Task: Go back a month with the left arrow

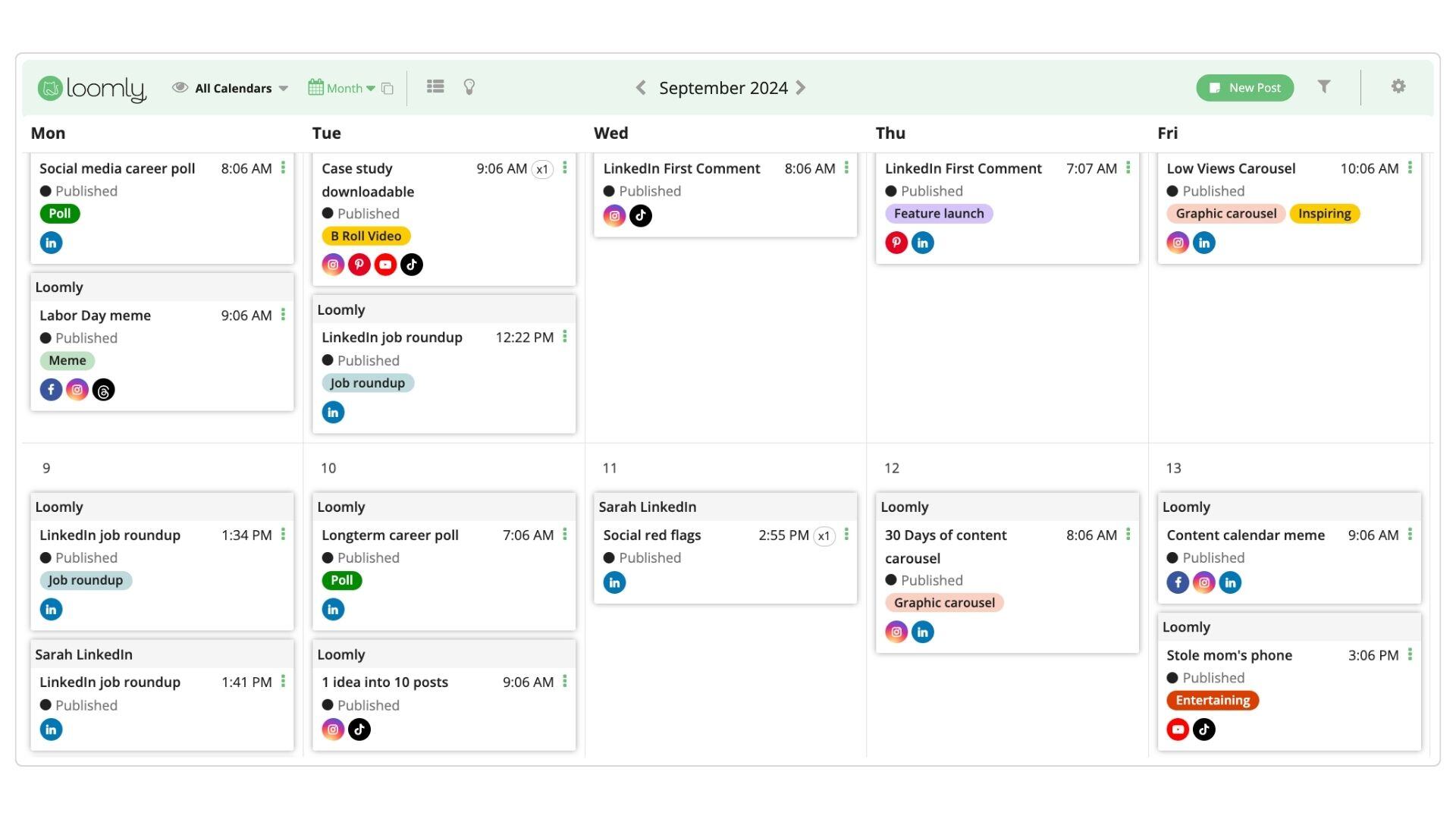Action: tap(640, 87)
